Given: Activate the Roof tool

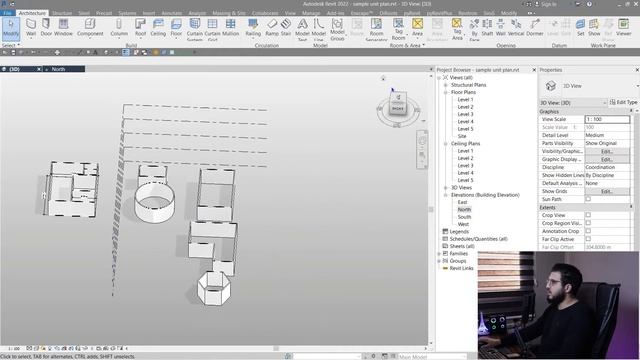Looking at the screenshot, I should tap(140, 28).
